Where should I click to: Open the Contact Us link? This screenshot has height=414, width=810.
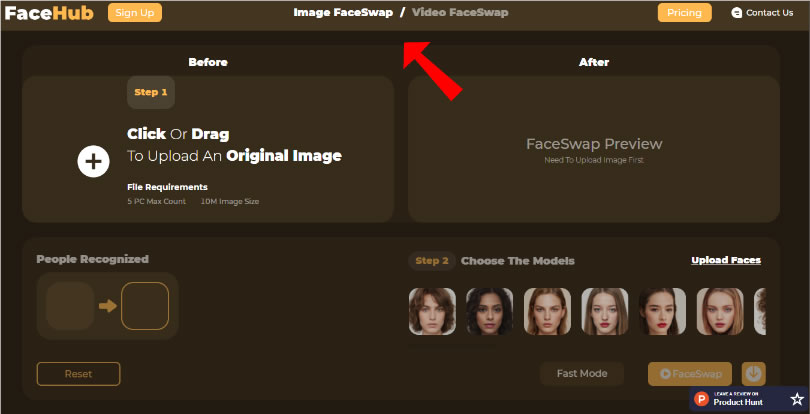click(769, 13)
